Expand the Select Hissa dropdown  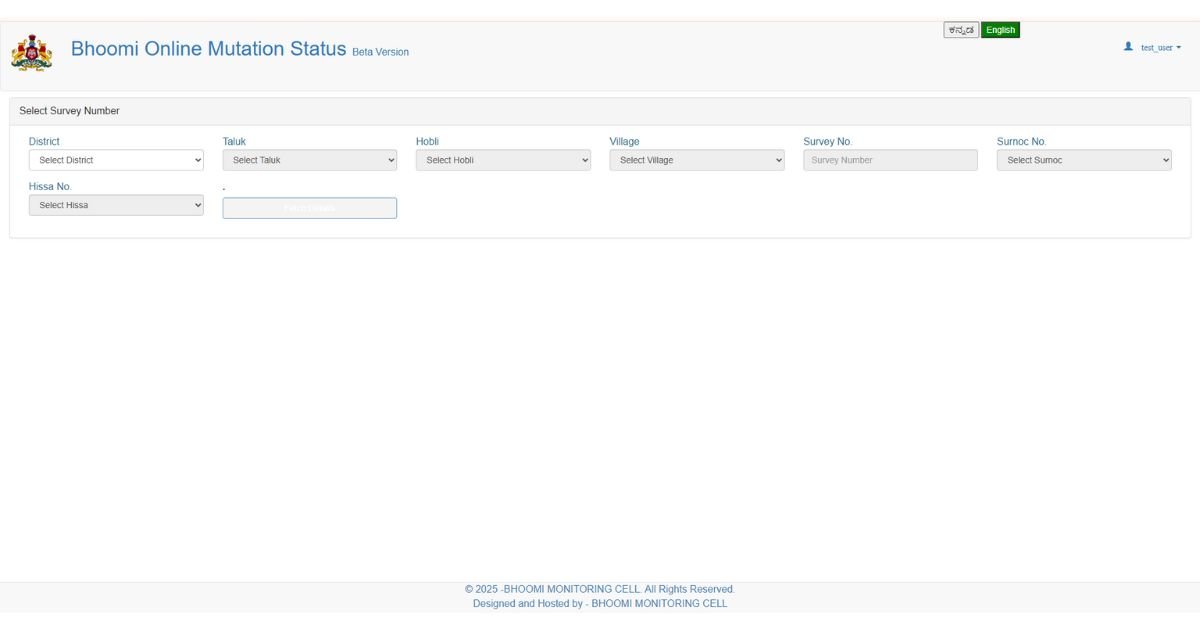[x=116, y=205]
